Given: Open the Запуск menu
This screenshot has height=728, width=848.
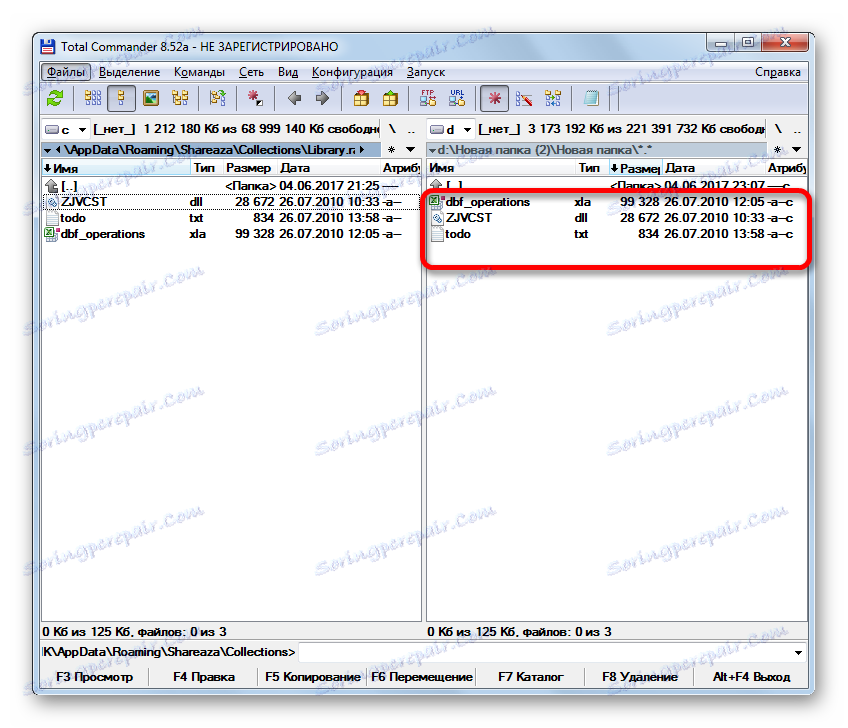Looking at the screenshot, I should (426, 72).
